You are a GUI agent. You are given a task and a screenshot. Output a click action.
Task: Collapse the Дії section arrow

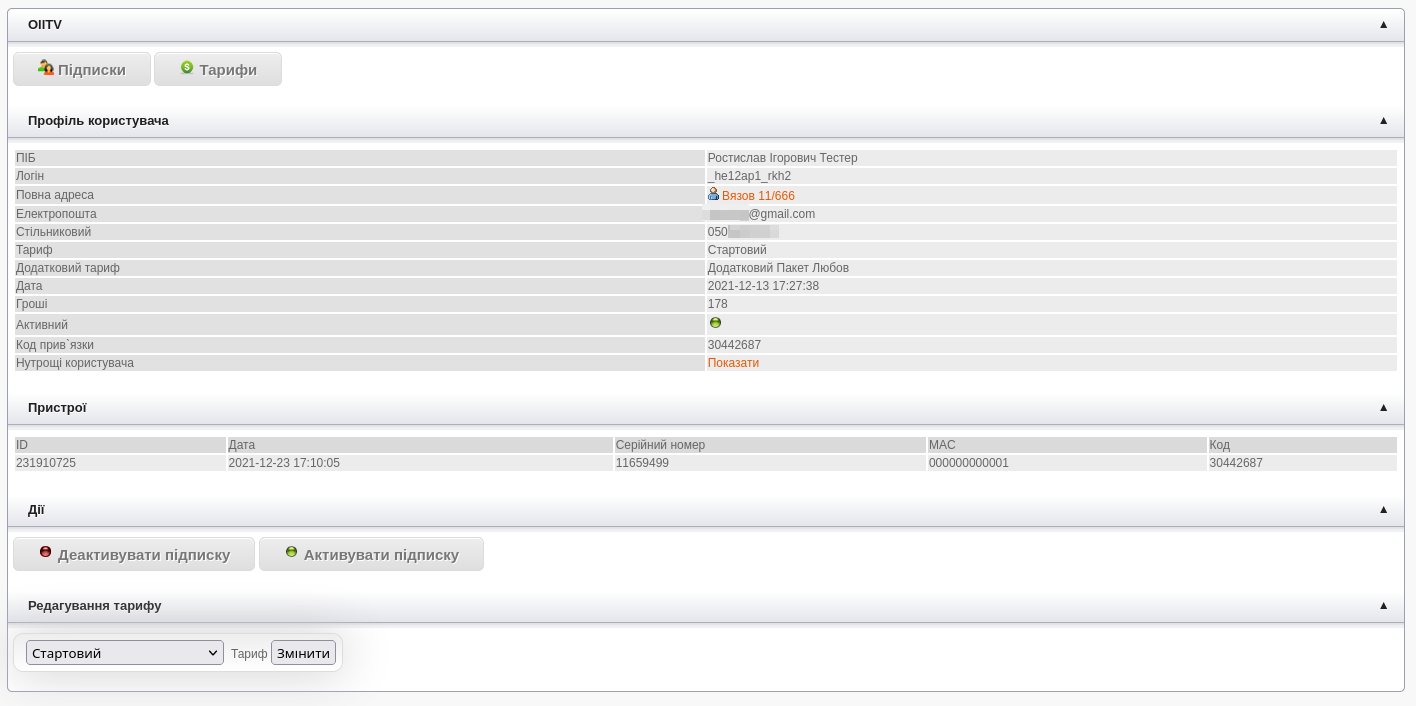(x=1383, y=510)
